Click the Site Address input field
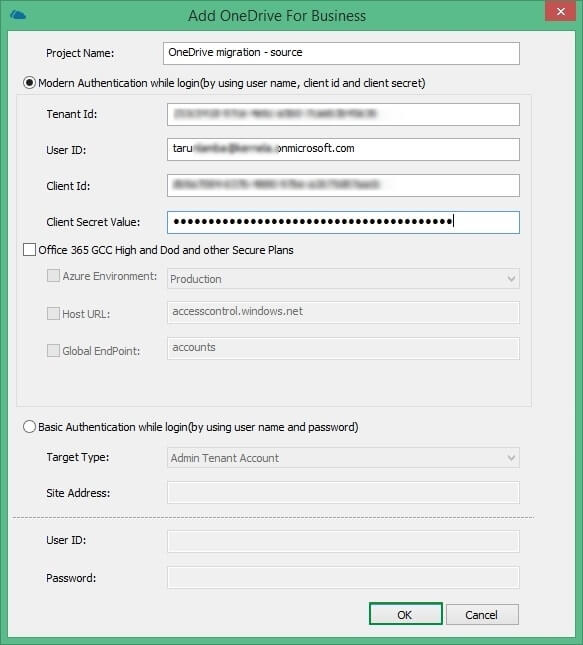583x645 pixels. [x=343, y=492]
